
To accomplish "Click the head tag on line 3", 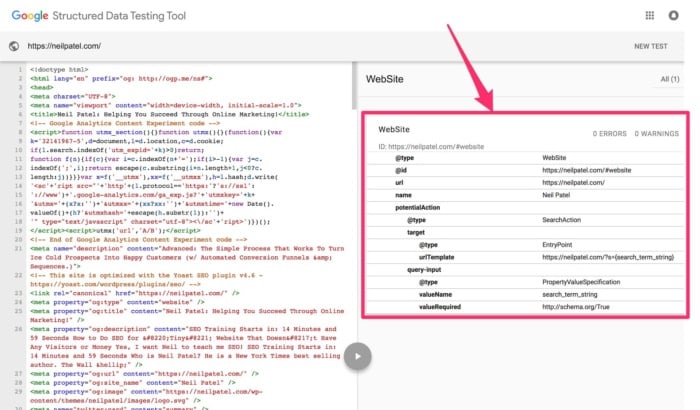I will click(x=42, y=88).
